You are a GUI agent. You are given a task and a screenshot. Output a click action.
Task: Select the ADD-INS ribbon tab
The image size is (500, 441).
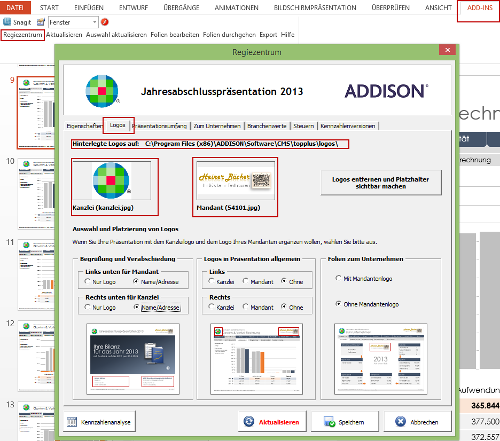480,8
